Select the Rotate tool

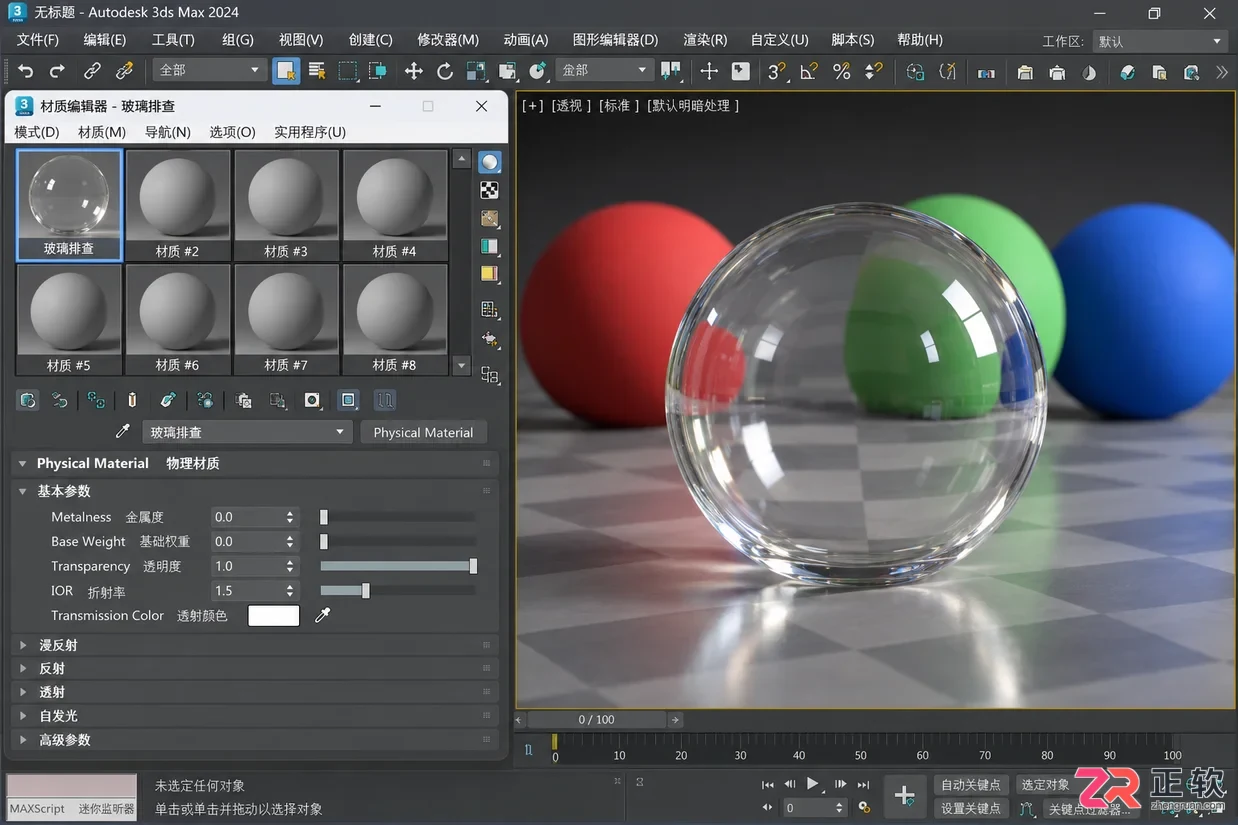click(445, 71)
